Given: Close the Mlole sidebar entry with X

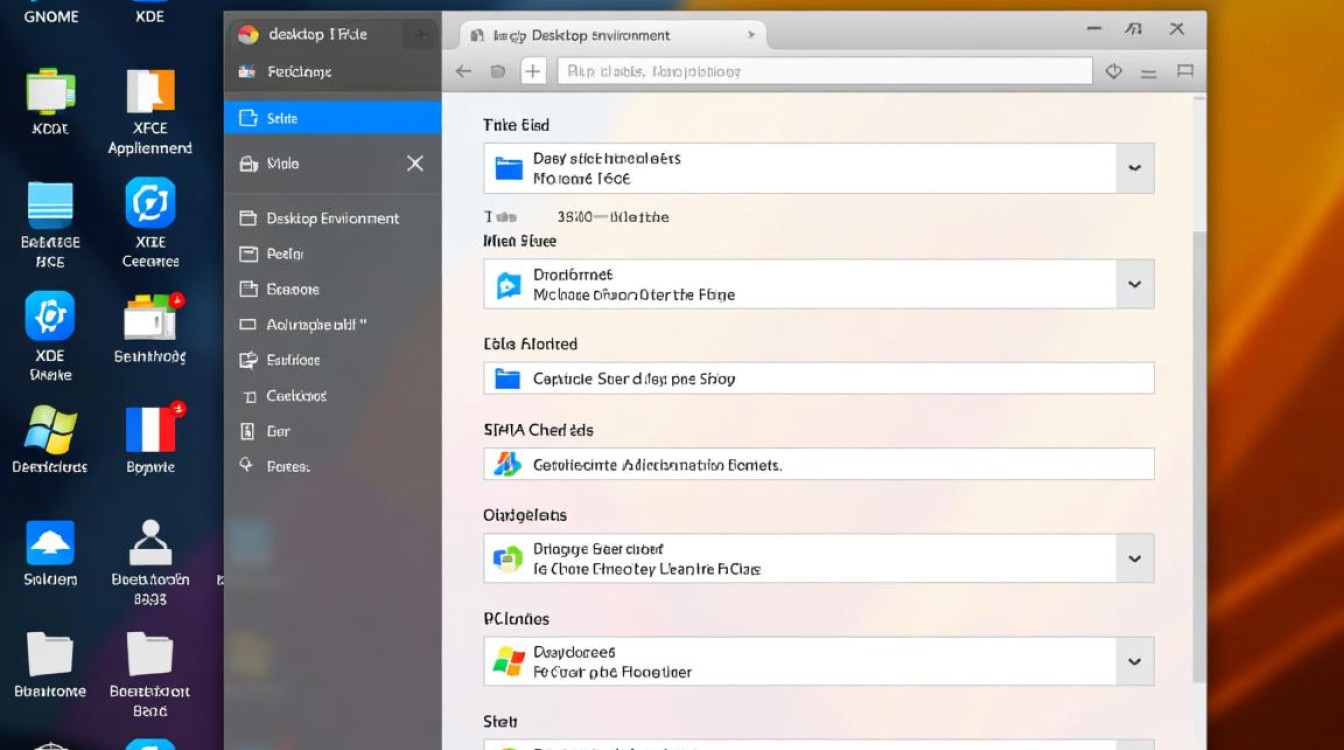Looking at the screenshot, I should (x=415, y=163).
